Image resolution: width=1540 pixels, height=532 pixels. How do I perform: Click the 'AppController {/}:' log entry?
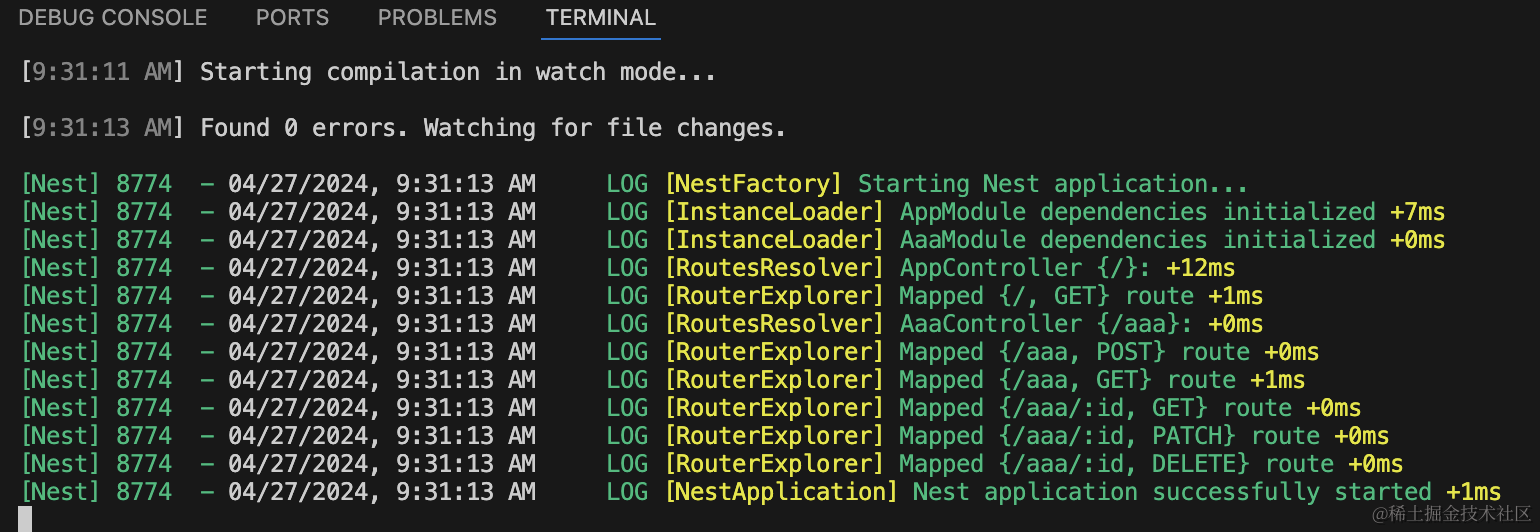(1039, 268)
